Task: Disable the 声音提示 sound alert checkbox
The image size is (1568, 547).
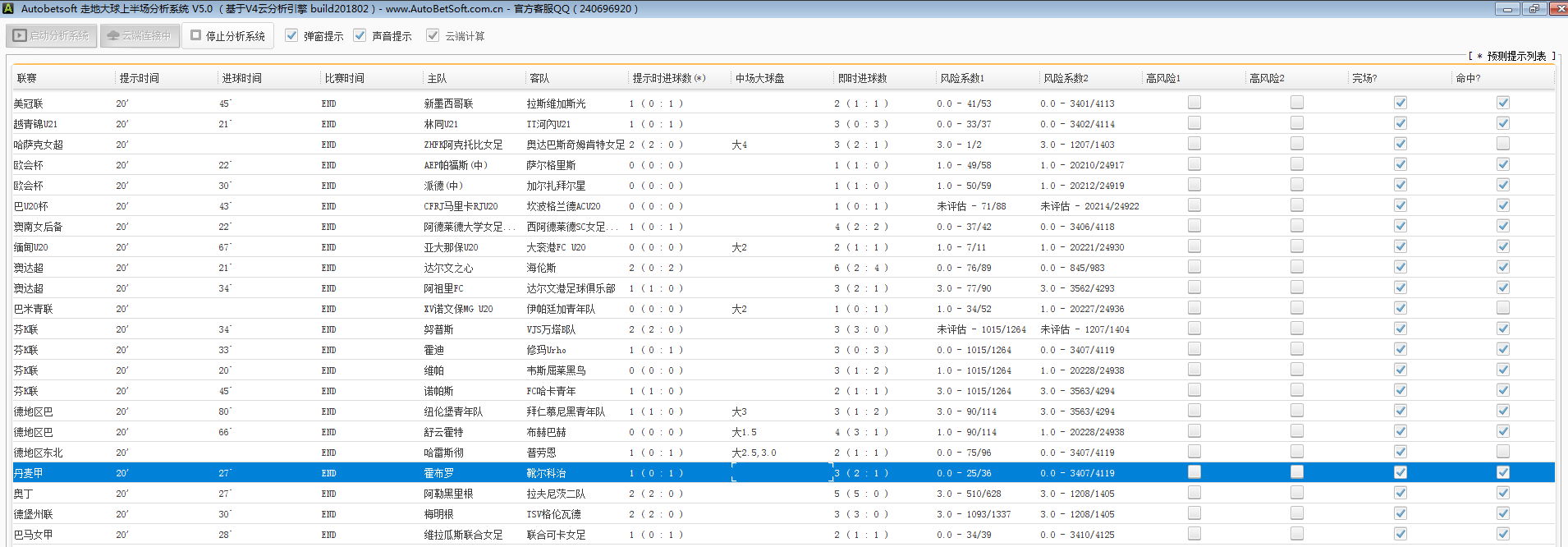Action: (x=360, y=36)
